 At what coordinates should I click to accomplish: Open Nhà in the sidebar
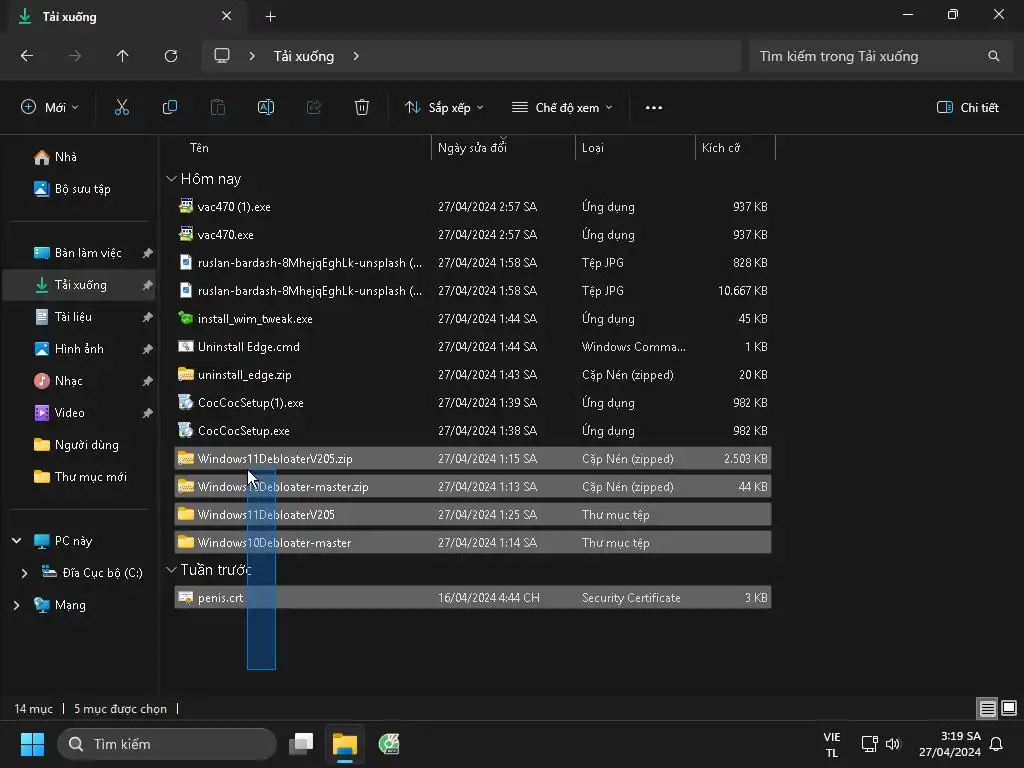[78, 157]
